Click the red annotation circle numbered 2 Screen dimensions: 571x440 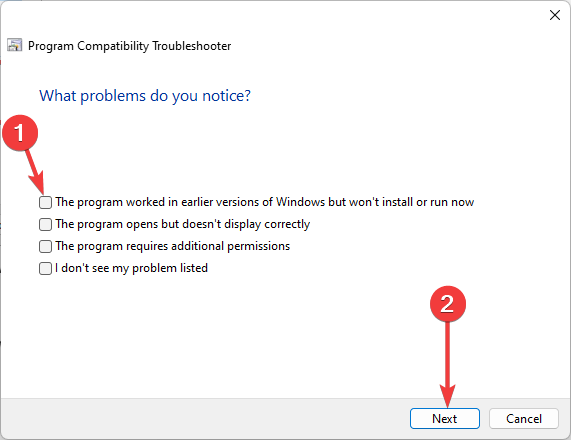pyautogui.click(x=448, y=304)
